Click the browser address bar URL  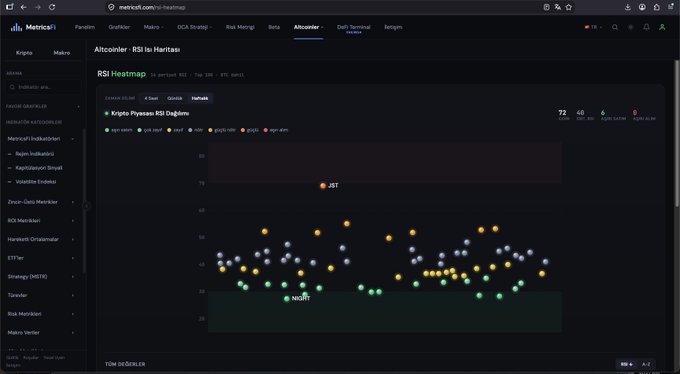pyautogui.click(x=152, y=7)
